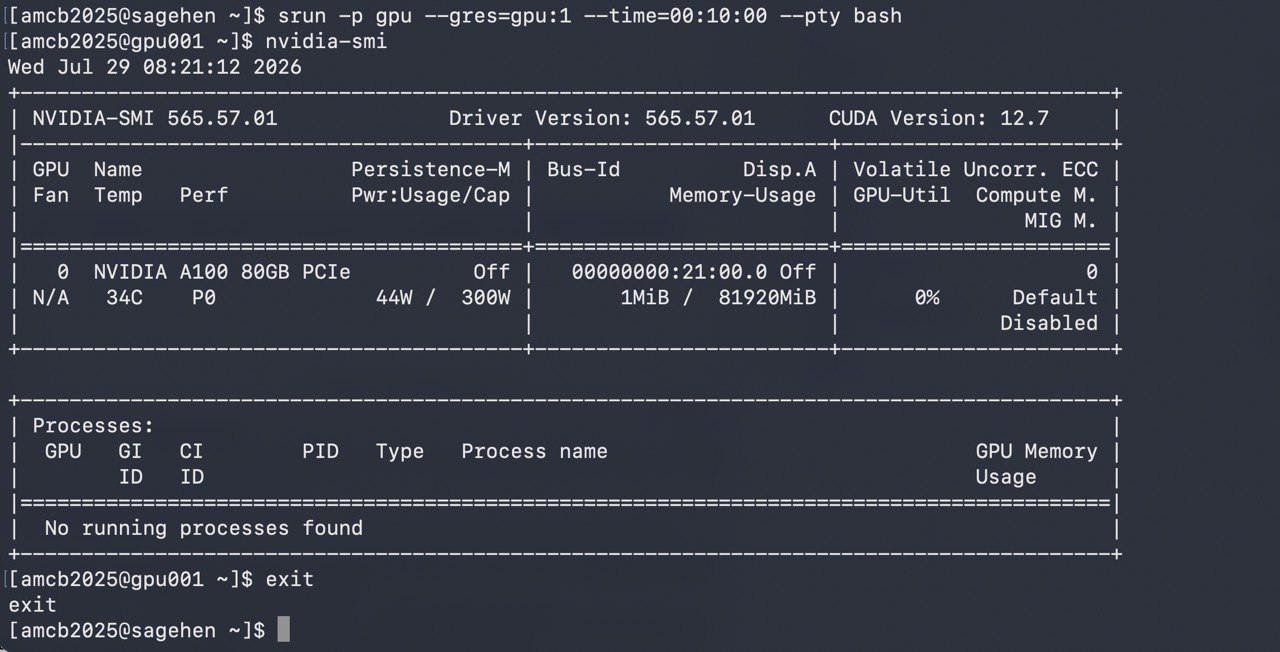This screenshot has height=652, width=1280.
Task: Click fan value 'N/A'
Action: point(51,298)
